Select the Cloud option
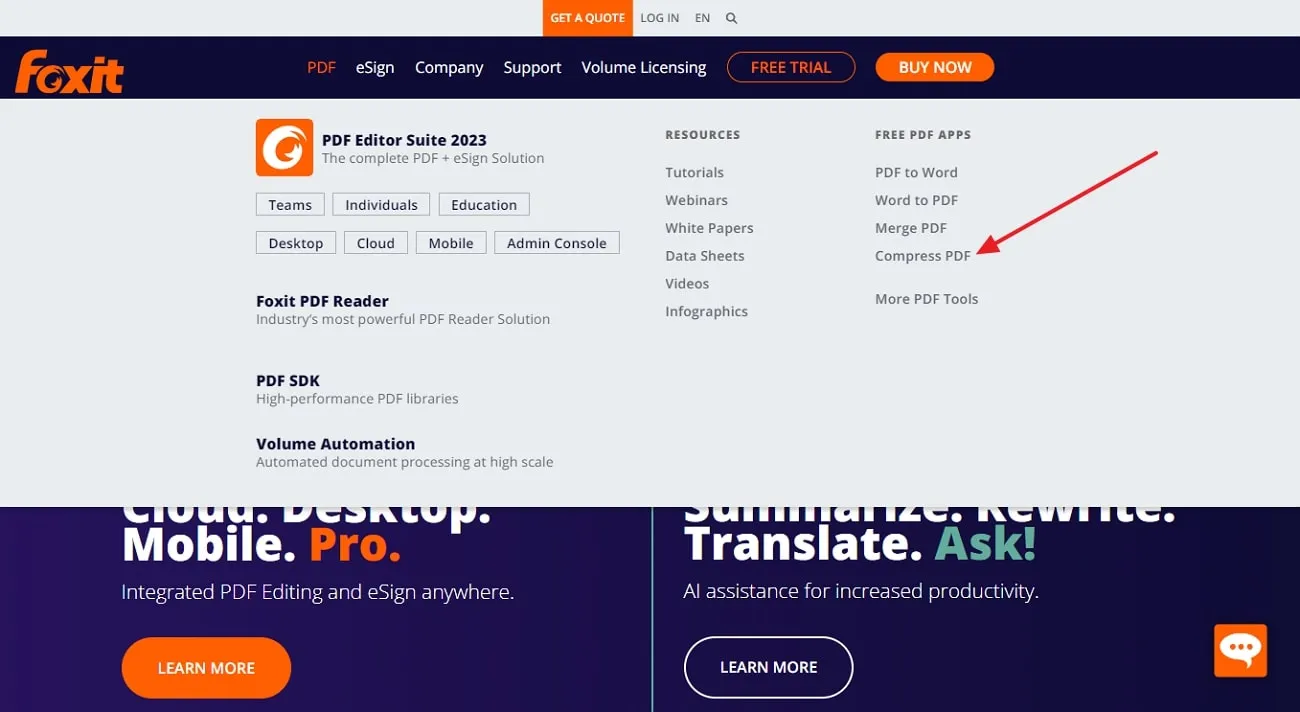 (x=376, y=243)
